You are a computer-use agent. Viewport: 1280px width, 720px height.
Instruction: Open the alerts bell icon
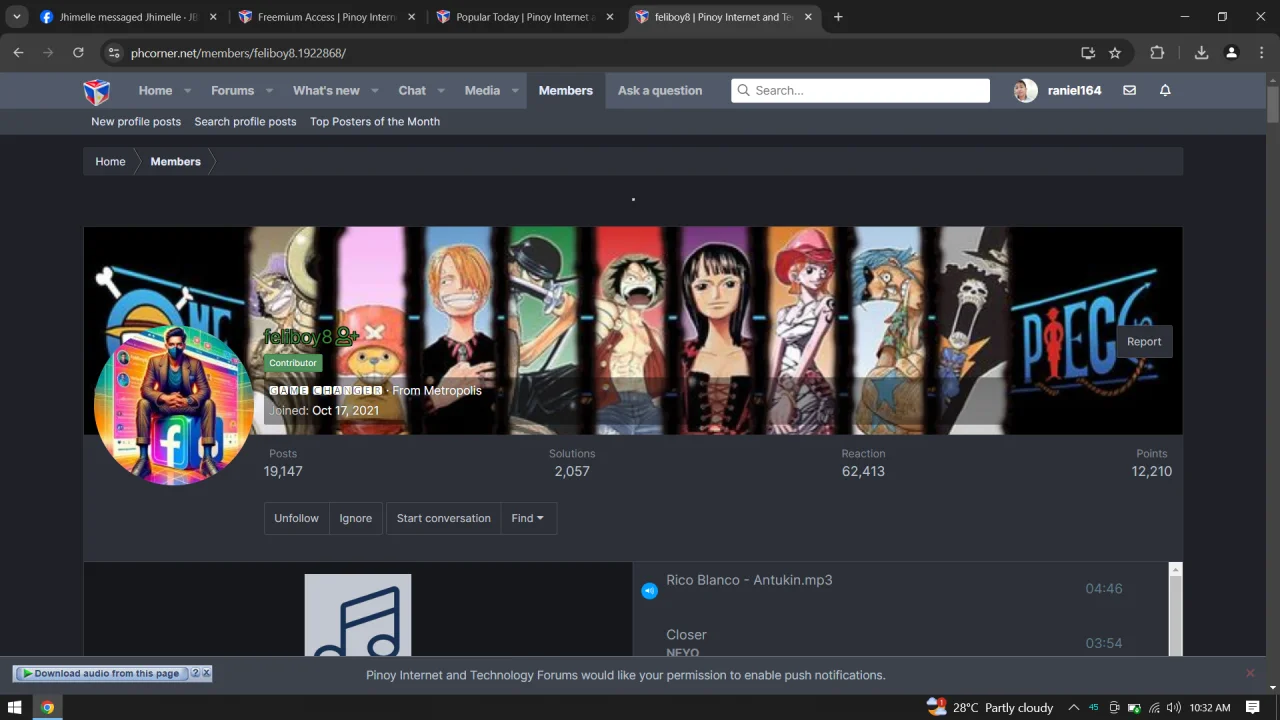1165,90
